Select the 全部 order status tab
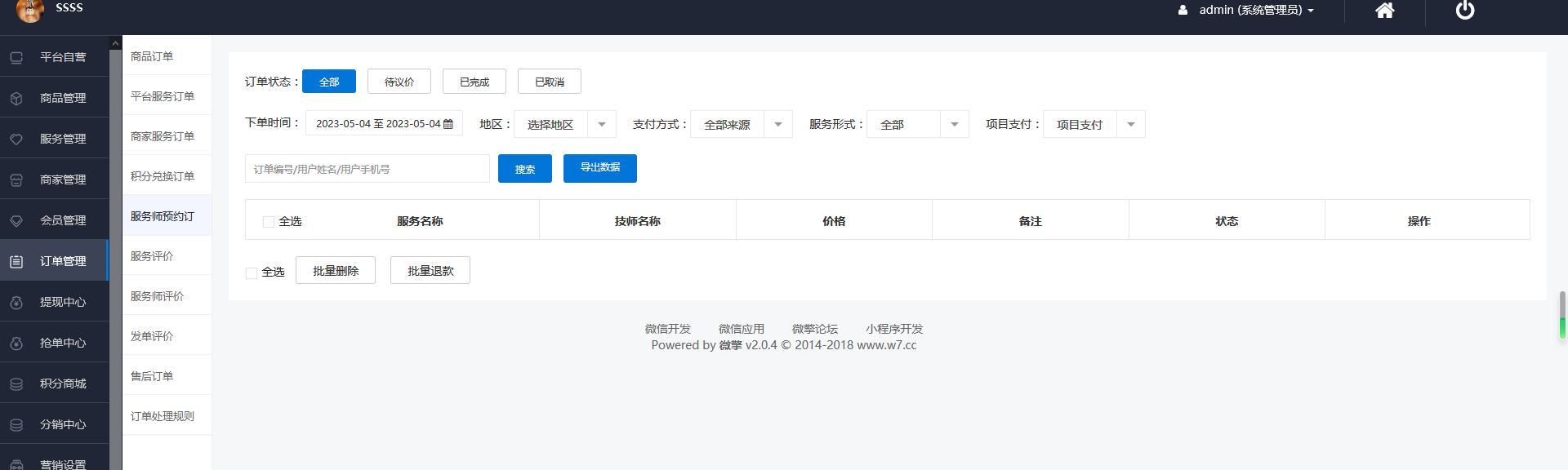The width and height of the screenshot is (1568, 470). pos(329,82)
